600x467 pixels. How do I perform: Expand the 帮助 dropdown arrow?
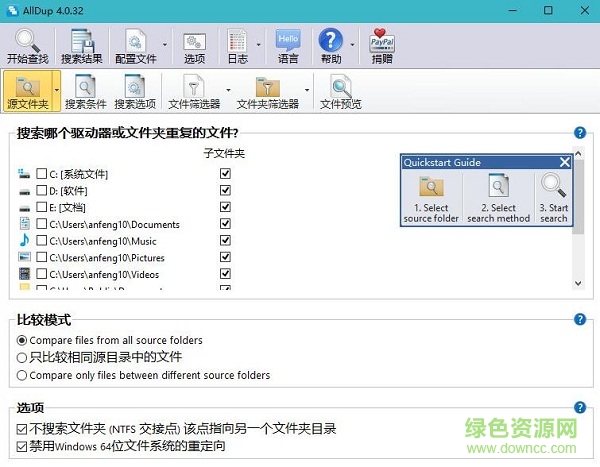[352, 45]
